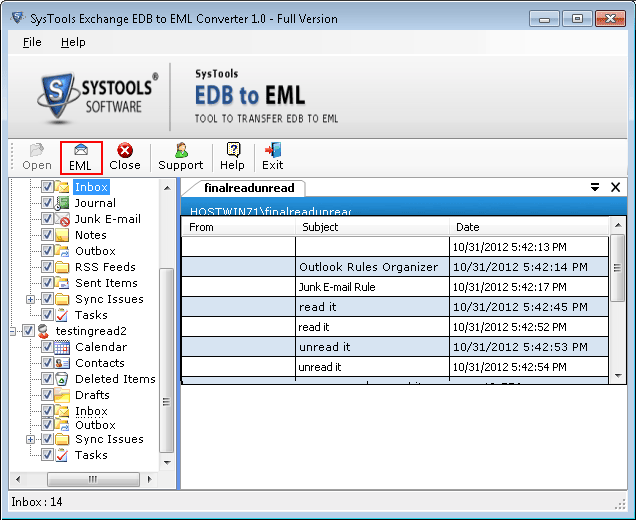Select the Contacts folder label

[100, 363]
